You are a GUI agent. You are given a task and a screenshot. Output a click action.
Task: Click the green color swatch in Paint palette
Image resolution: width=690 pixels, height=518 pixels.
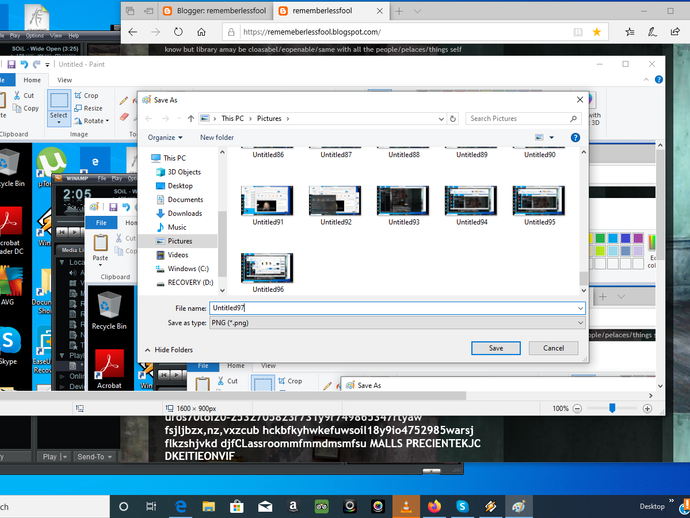[x=600, y=239]
